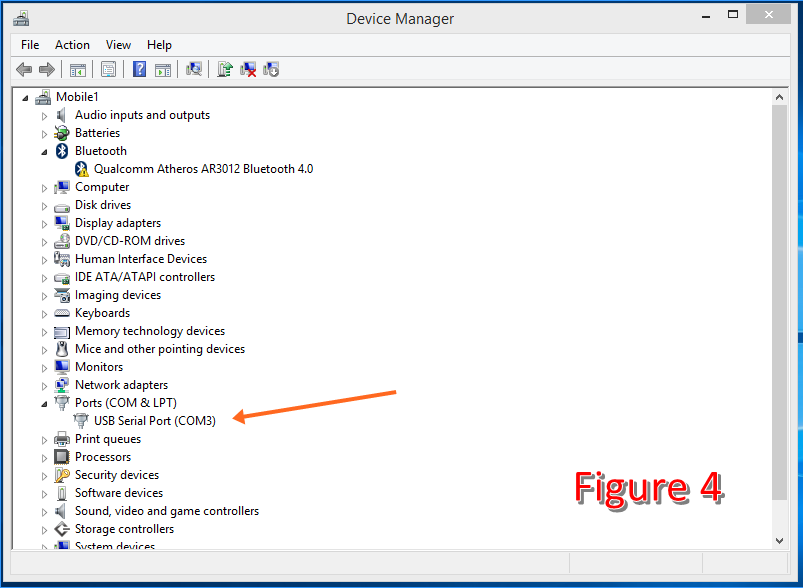Click the Properties toolbar icon
This screenshot has width=803, height=588.
[109, 69]
